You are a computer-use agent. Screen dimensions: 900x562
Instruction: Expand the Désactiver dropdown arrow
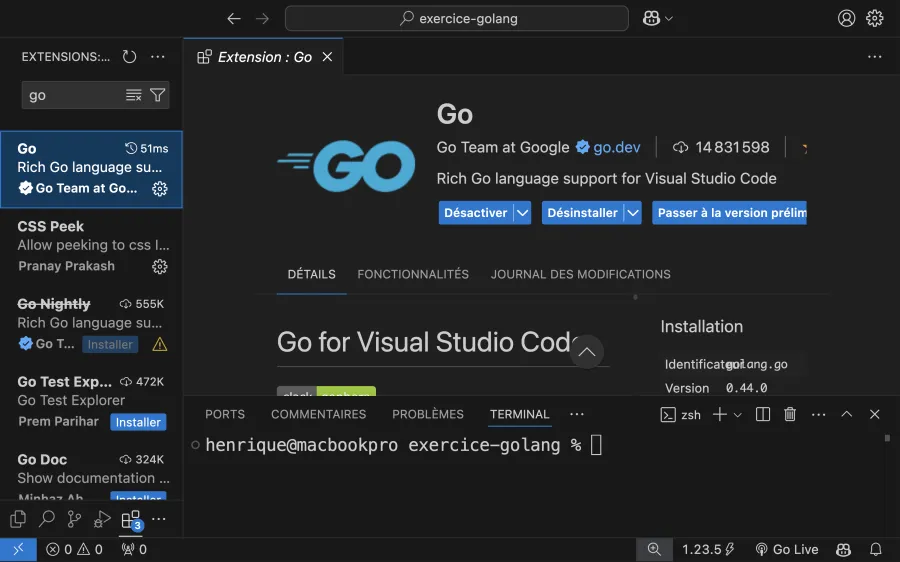tap(522, 213)
